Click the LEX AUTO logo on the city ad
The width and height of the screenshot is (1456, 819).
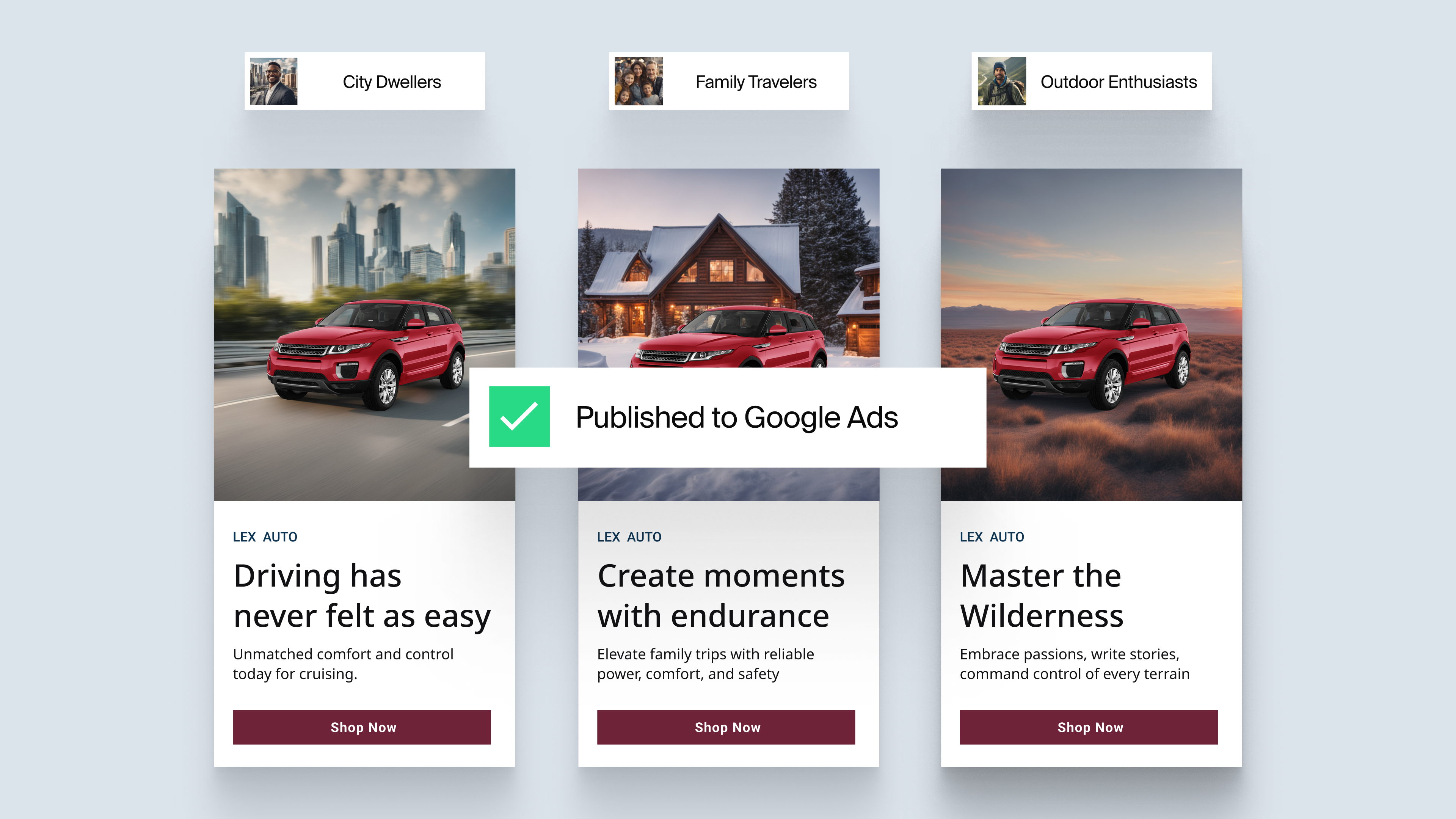(265, 537)
